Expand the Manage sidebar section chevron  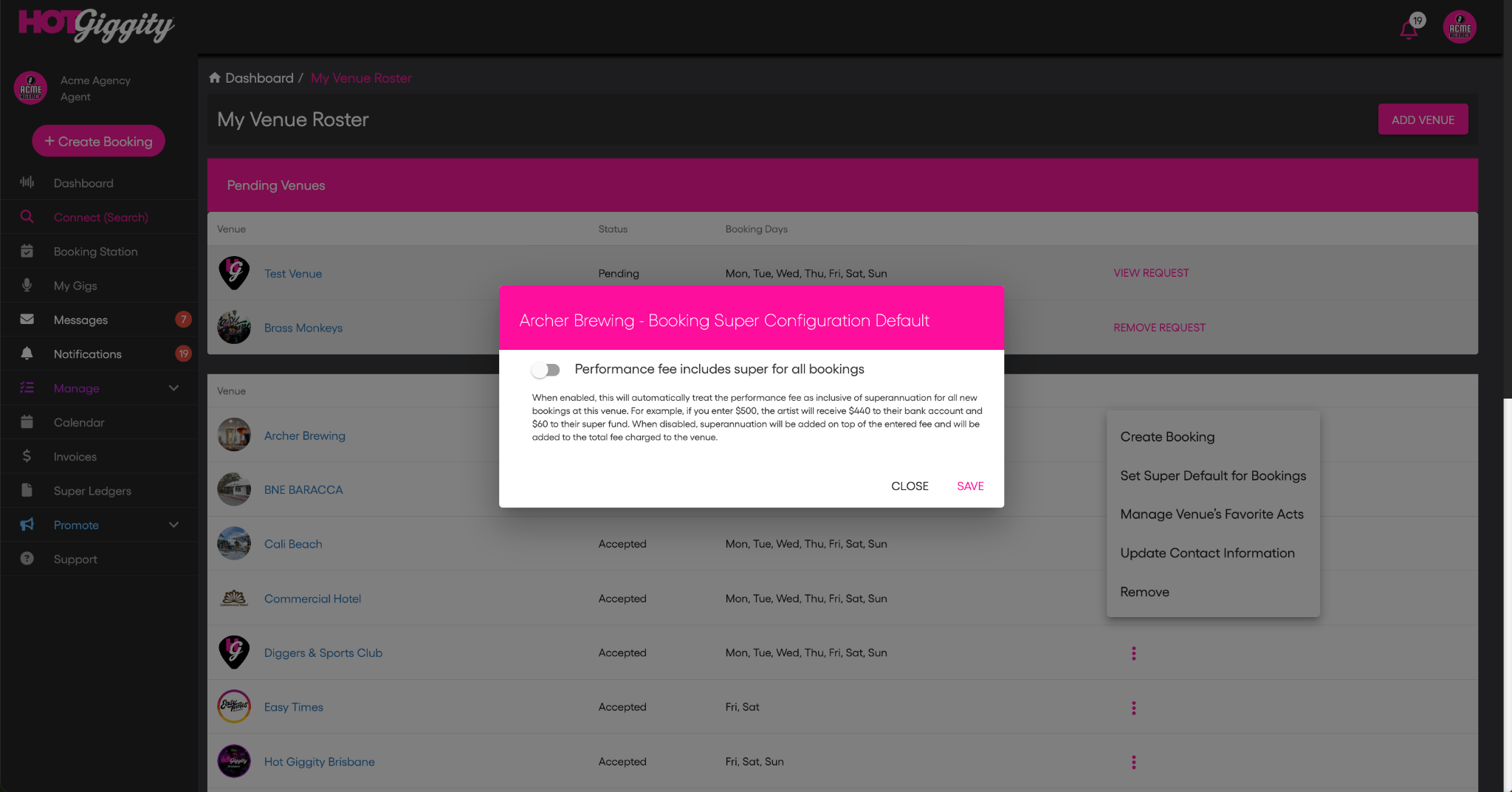(x=174, y=388)
